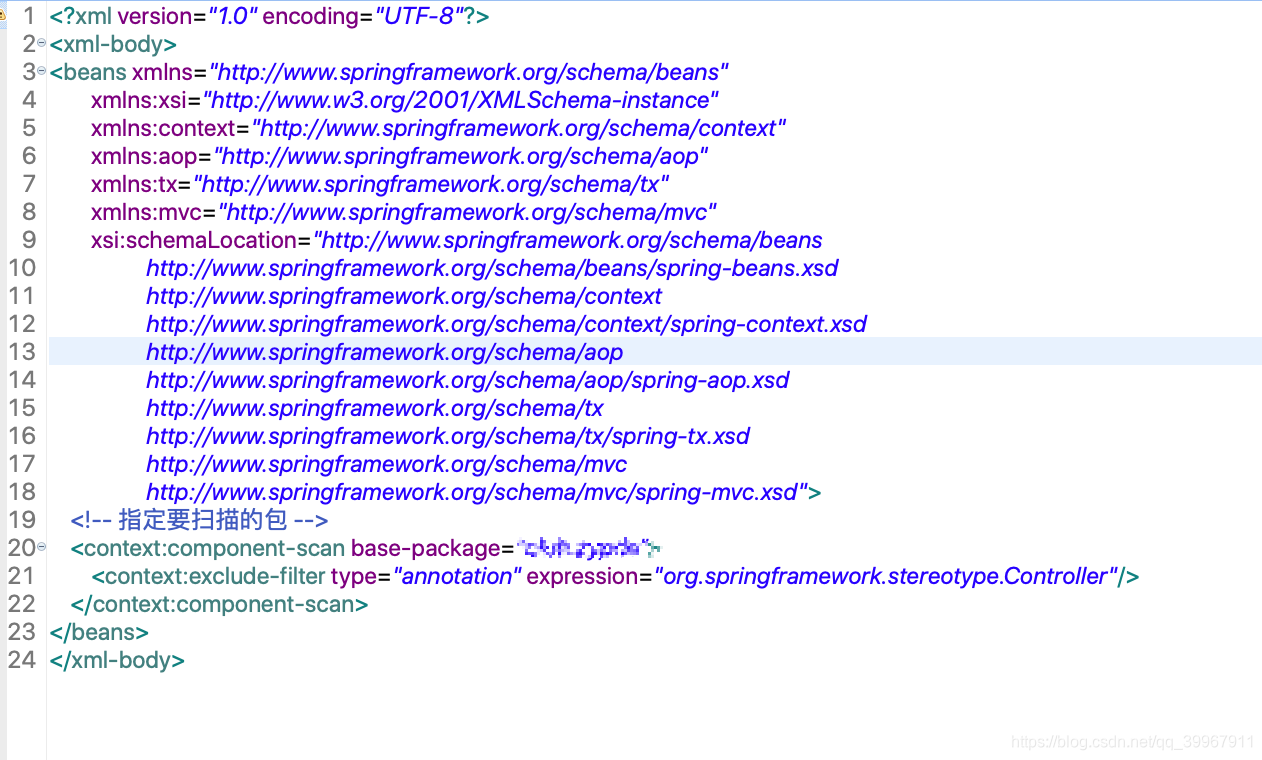
Task: Collapse the beans element on line 3
Action: click(40, 70)
